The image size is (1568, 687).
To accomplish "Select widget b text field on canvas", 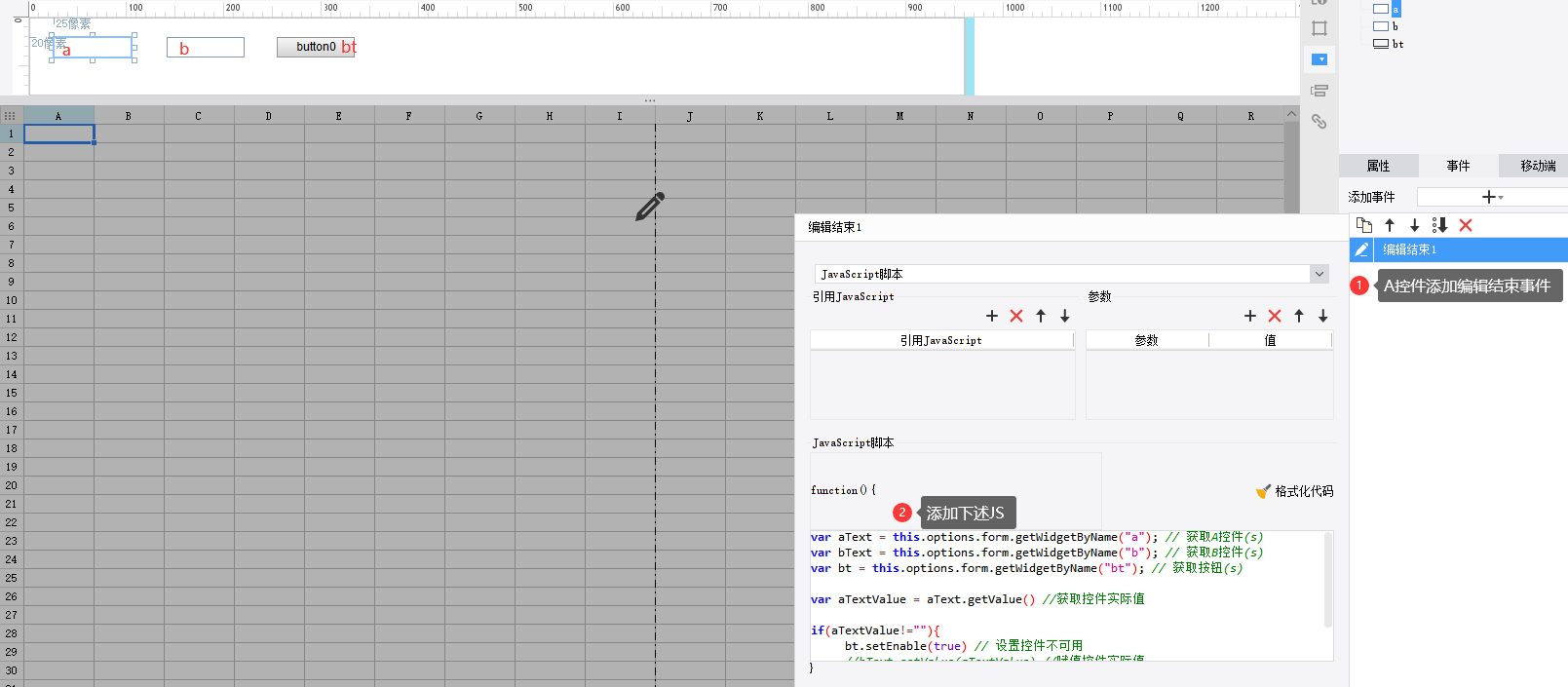I will click(206, 48).
